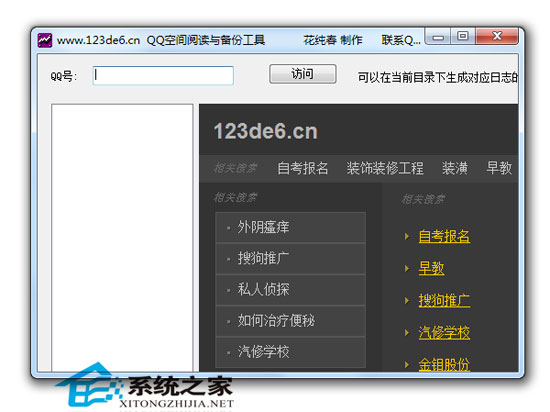Open the 如何治疗便秘 search item
This screenshot has width=550, height=412.
[290, 321]
